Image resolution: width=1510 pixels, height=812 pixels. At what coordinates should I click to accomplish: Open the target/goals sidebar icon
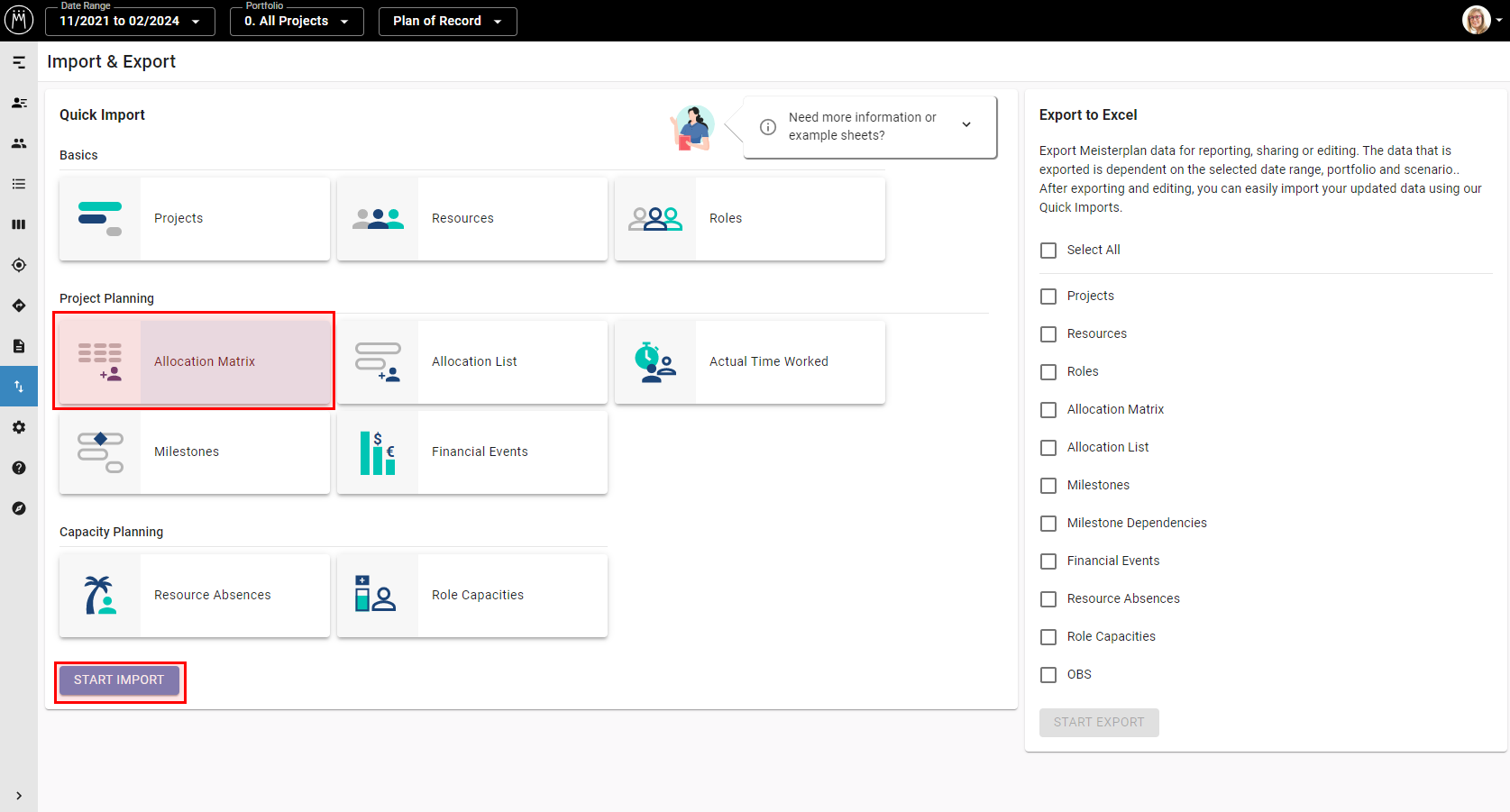19,265
